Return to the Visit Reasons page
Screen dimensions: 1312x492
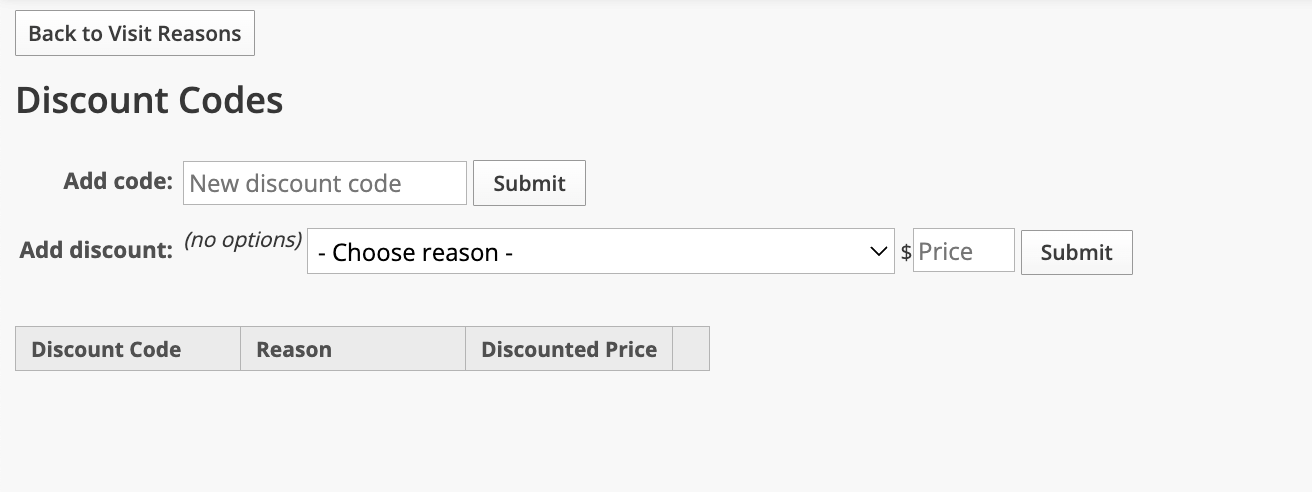pos(135,33)
